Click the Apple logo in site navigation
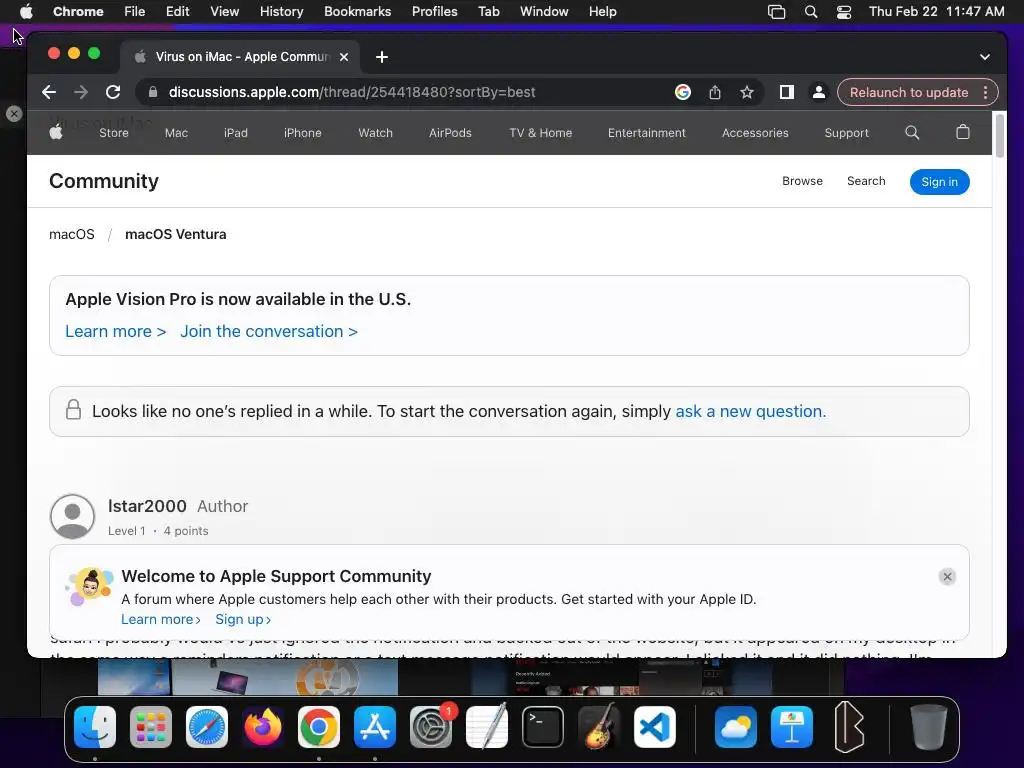The width and height of the screenshot is (1024, 768). (x=56, y=133)
